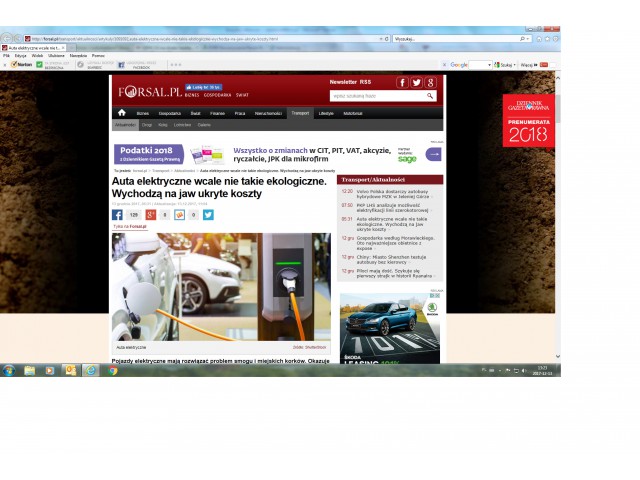This screenshot has width=640, height=480.
Task: Open the Widok menu in the browser
Action: click(37, 56)
